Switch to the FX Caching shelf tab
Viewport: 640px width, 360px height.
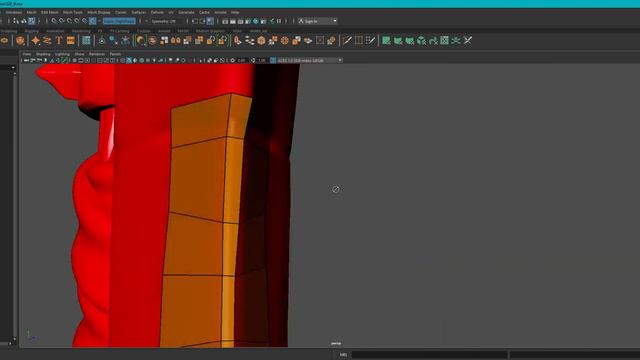pos(120,31)
